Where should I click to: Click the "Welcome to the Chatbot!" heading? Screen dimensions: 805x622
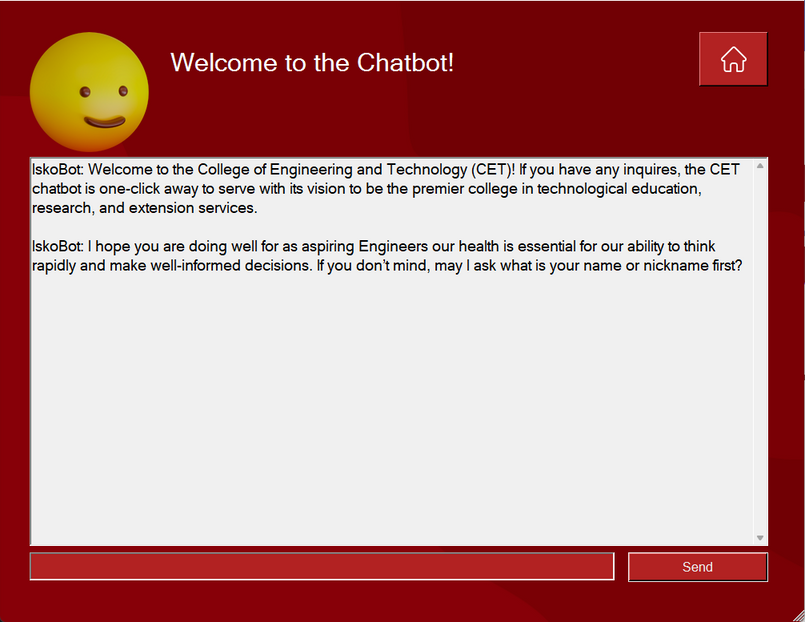tap(312, 62)
